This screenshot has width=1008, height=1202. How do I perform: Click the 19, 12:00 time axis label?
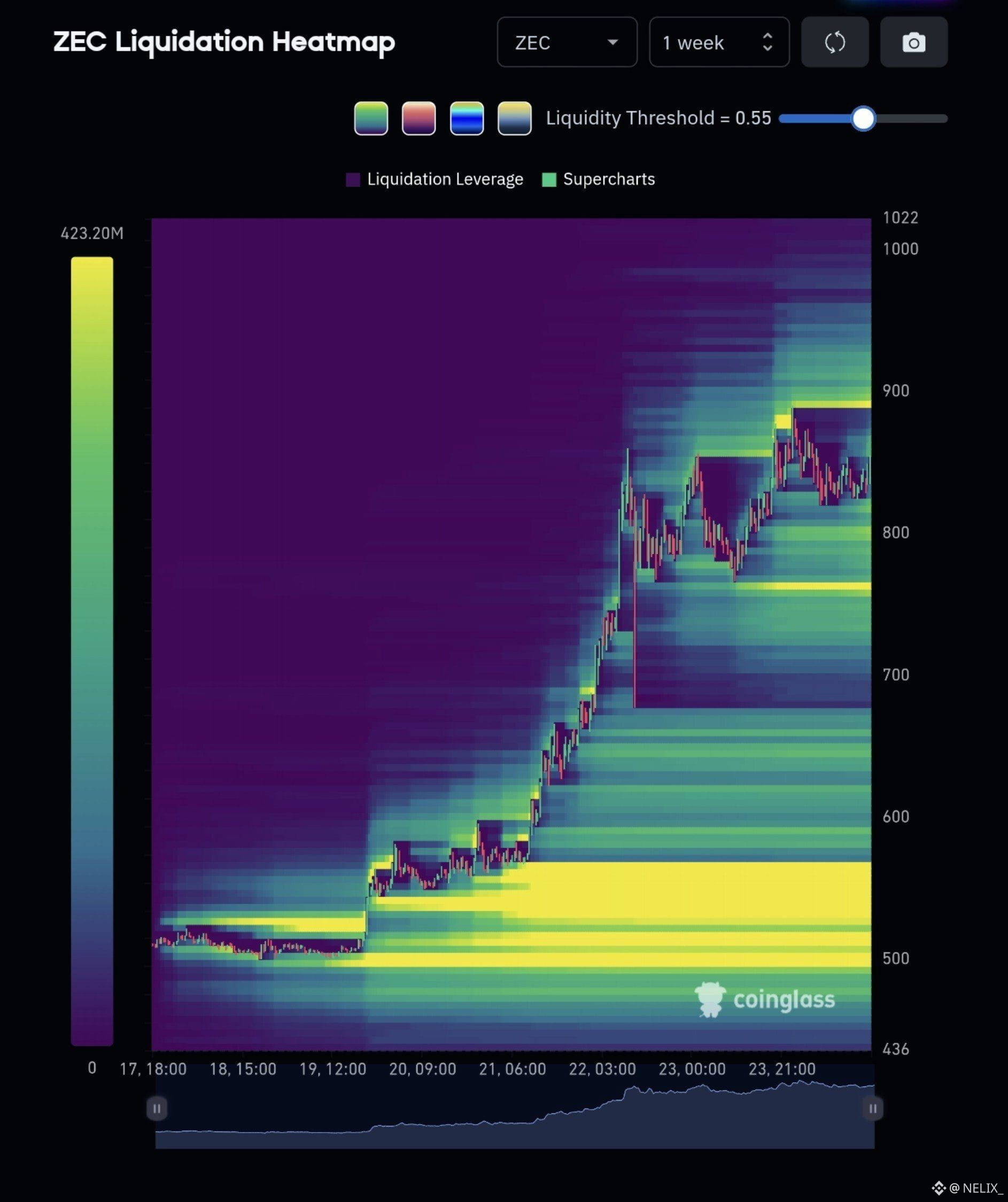(332, 1069)
